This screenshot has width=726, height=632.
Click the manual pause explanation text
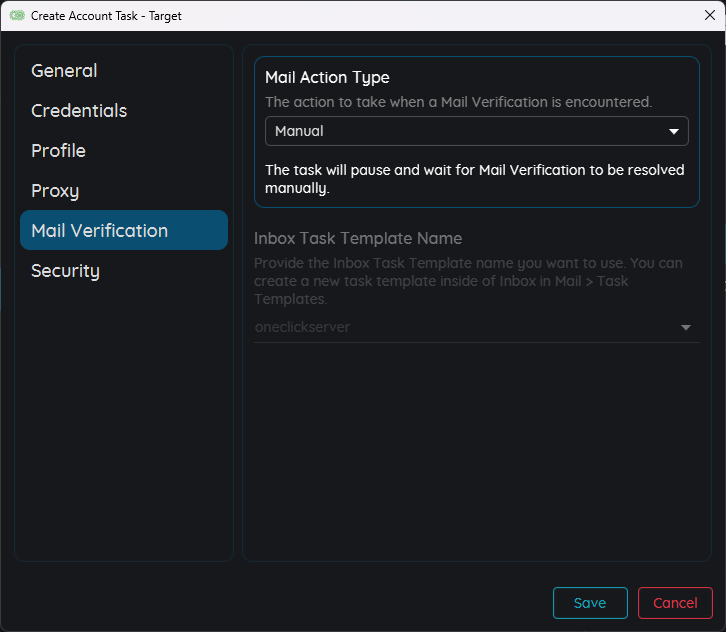point(474,178)
